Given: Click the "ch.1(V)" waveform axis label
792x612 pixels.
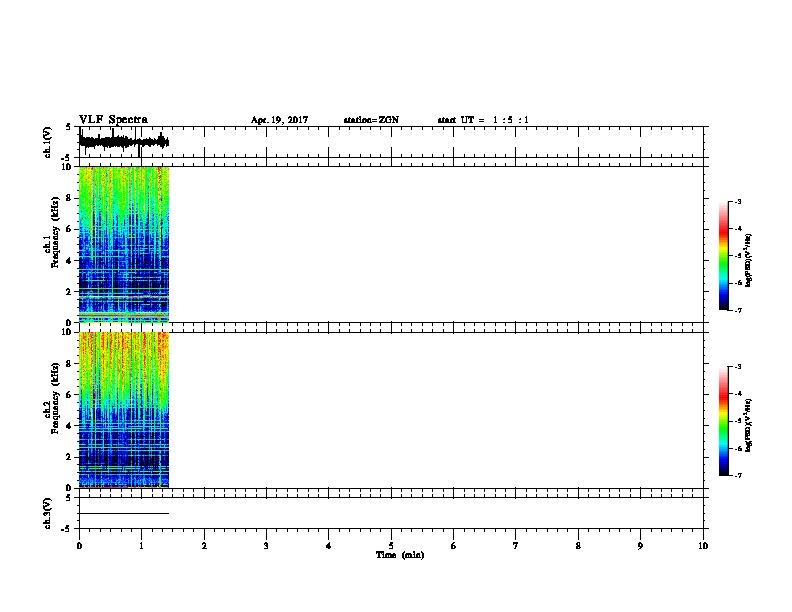Looking at the screenshot, I should [47, 142].
